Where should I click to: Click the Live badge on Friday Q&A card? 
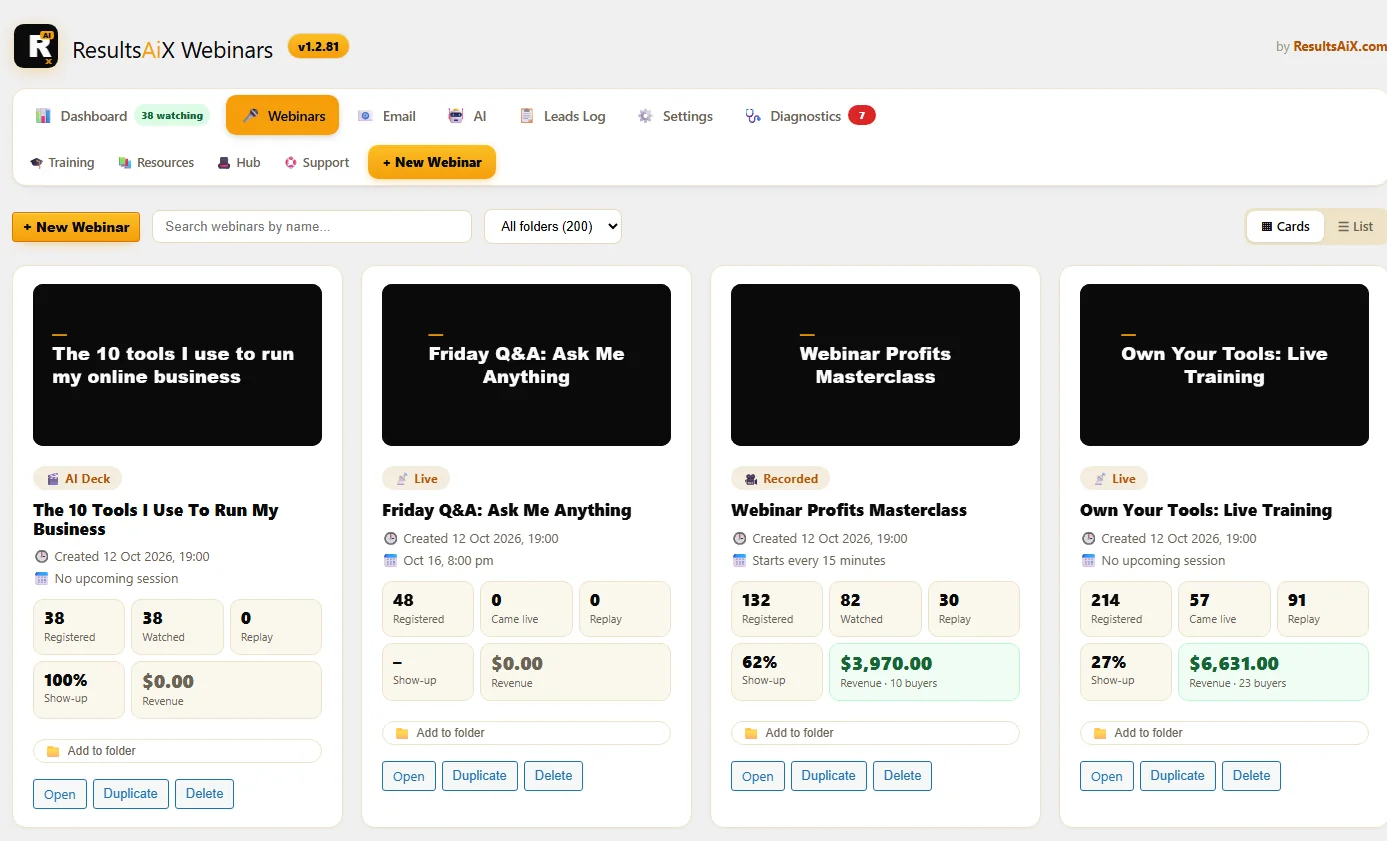(416, 479)
